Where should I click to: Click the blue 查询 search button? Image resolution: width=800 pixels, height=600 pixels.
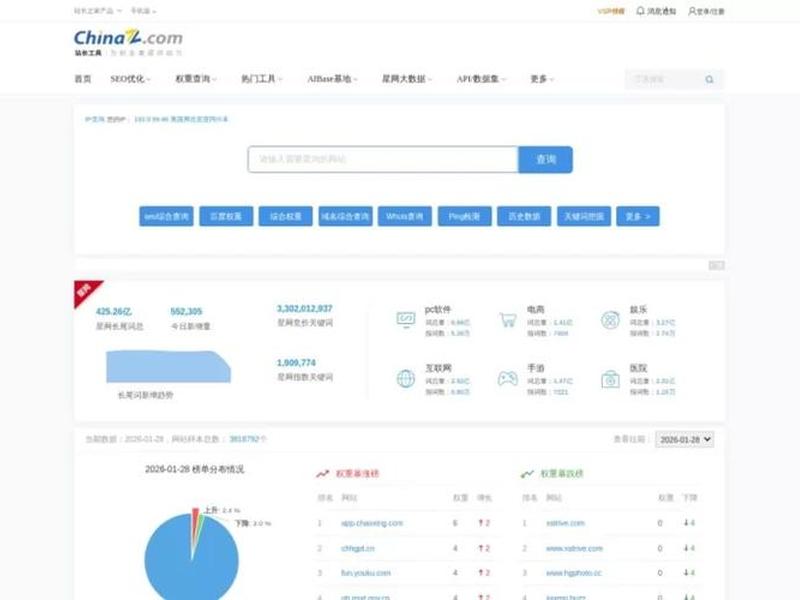(x=545, y=160)
